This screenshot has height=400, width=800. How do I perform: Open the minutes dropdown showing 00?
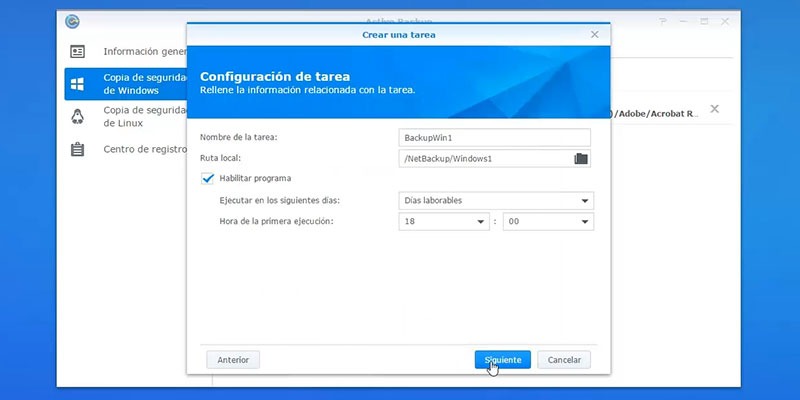tap(548, 221)
